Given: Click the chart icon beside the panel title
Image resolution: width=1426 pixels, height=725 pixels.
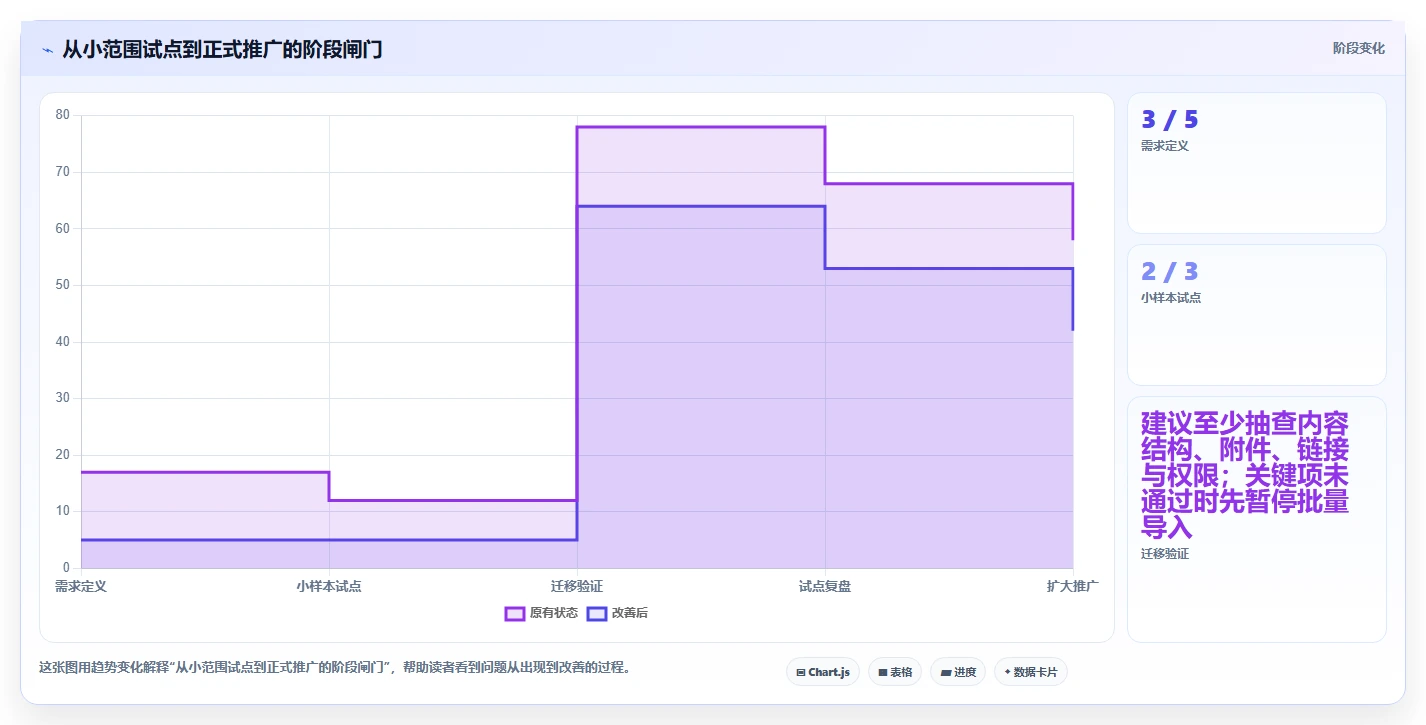Looking at the screenshot, I should click(x=47, y=50).
